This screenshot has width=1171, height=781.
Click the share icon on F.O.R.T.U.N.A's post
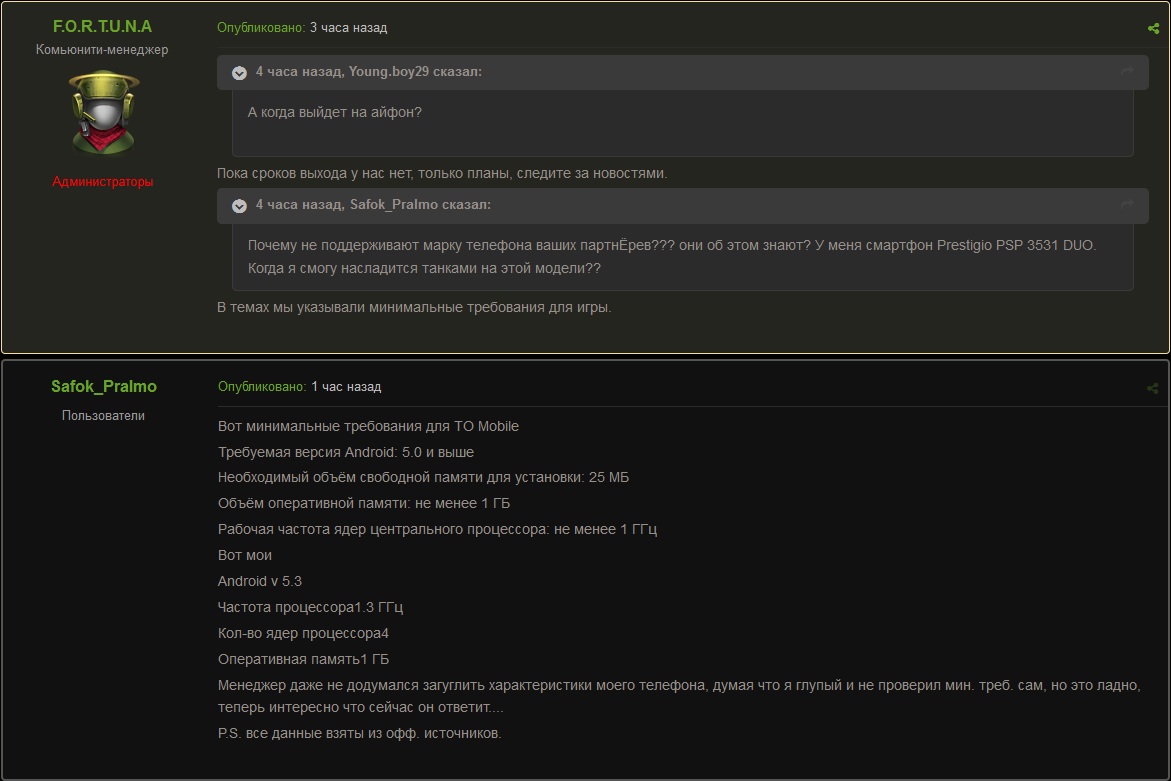coord(1153,29)
